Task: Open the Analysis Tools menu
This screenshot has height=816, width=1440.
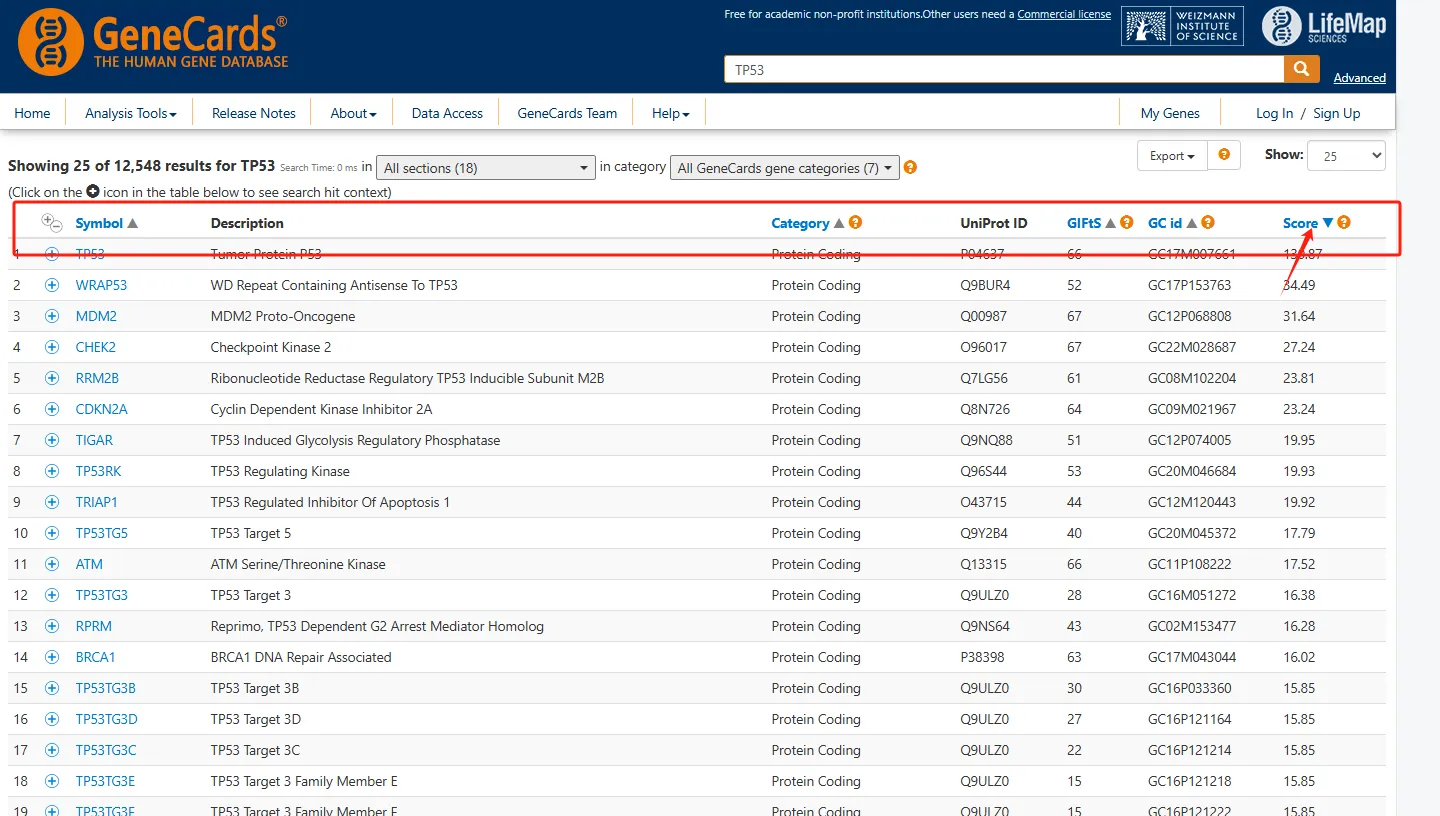Action: [x=130, y=113]
